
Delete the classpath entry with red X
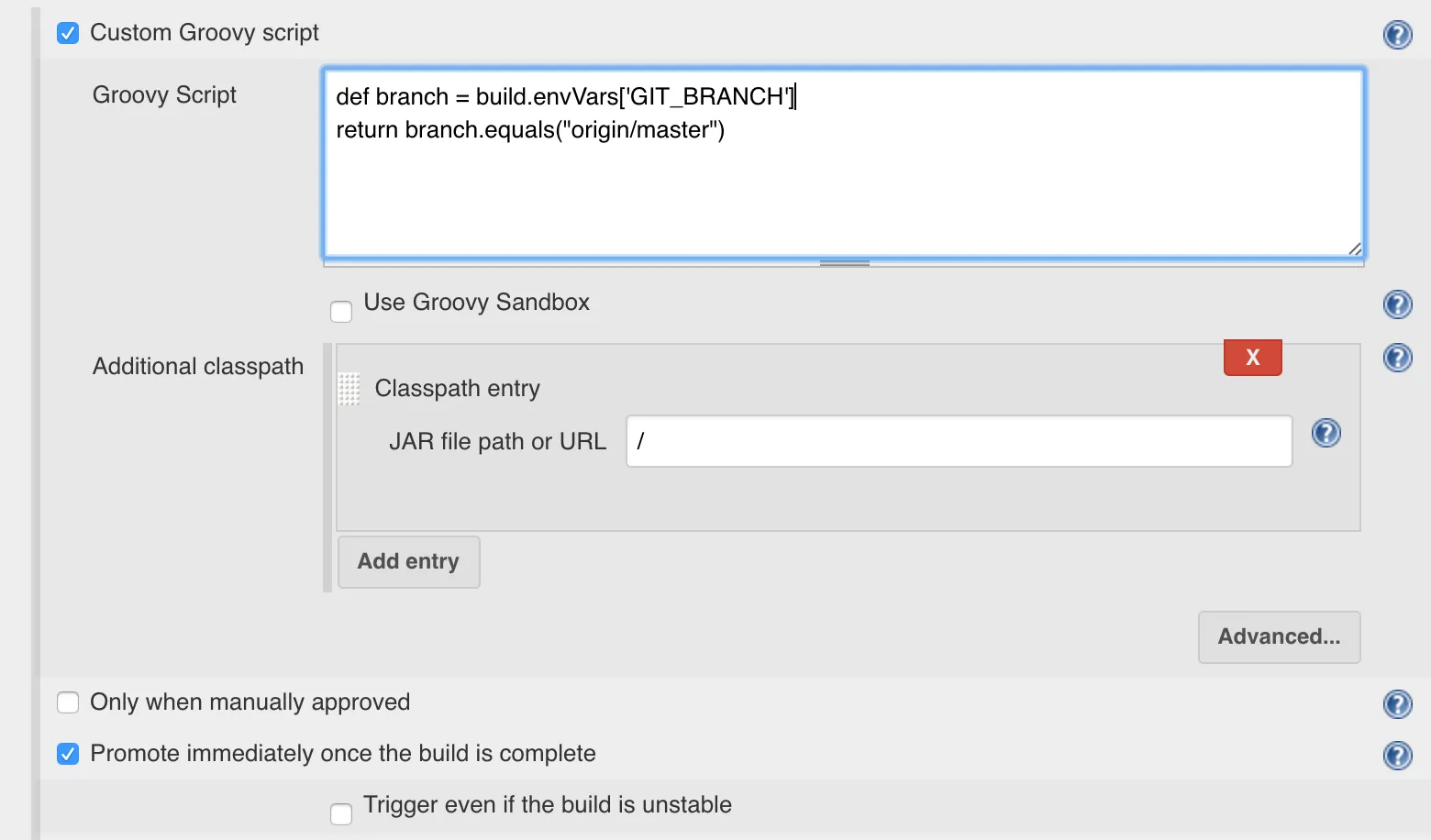(1252, 358)
